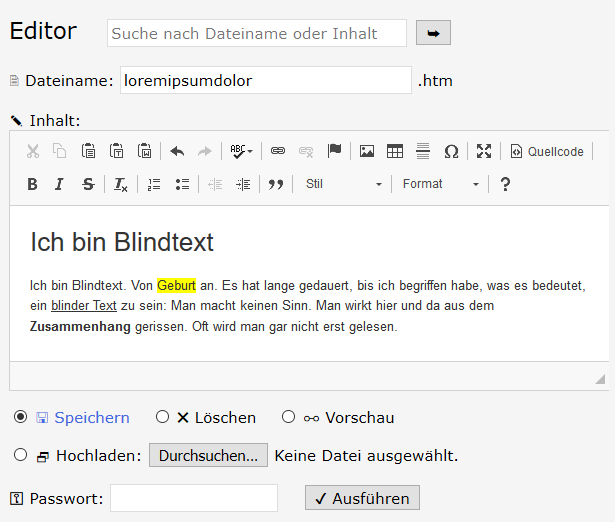Click the Ausführen button
Viewport: 615px width, 522px height.
coord(362,498)
